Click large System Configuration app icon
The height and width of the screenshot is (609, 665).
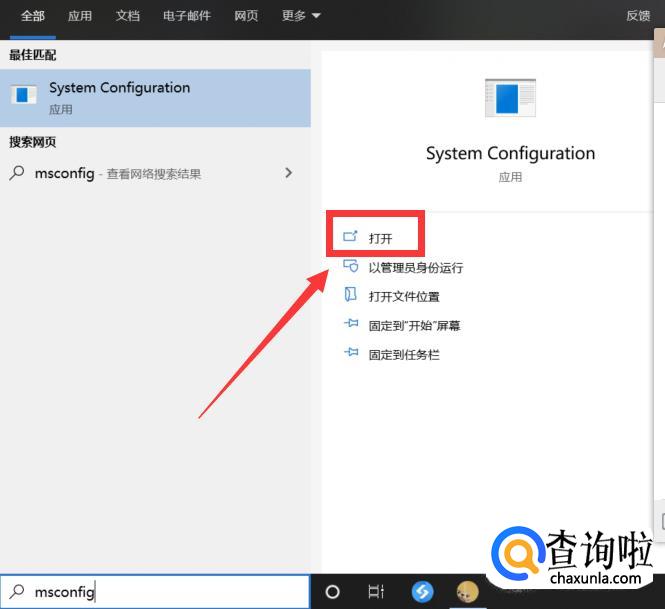[510, 98]
